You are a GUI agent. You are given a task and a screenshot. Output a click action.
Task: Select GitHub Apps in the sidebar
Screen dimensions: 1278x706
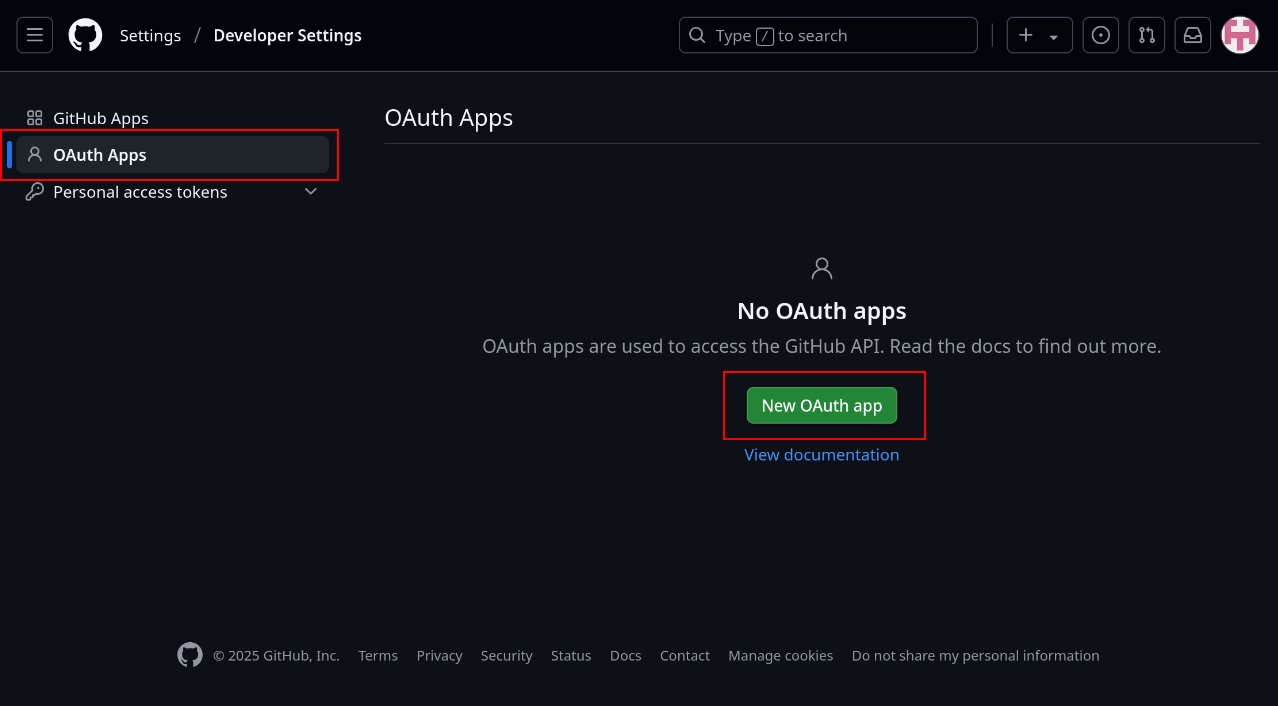[x=100, y=117]
